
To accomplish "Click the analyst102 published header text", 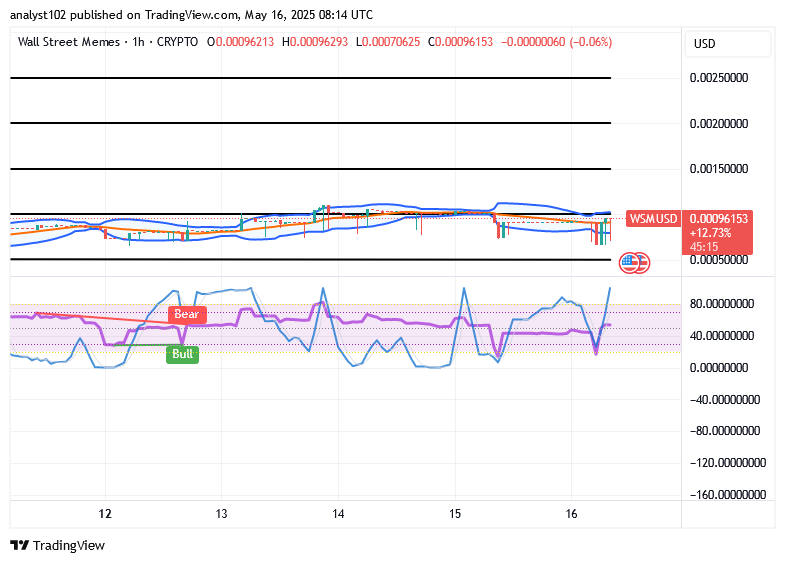I will coord(191,15).
